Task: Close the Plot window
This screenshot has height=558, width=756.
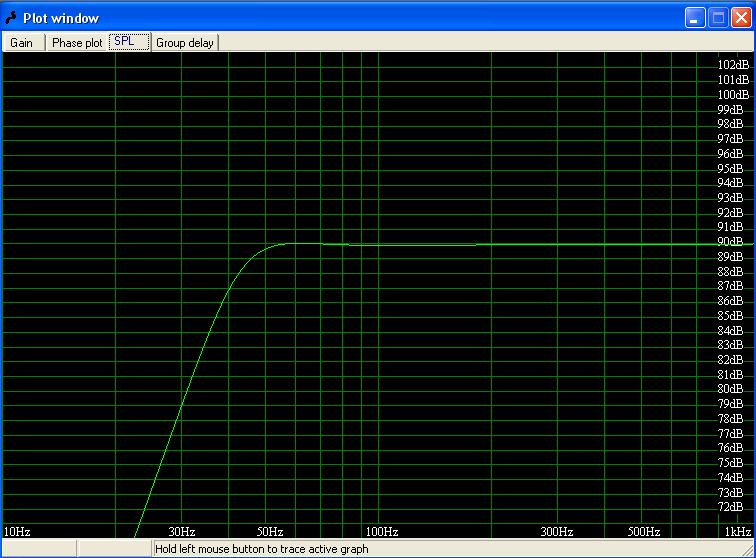Action: [x=741, y=18]
